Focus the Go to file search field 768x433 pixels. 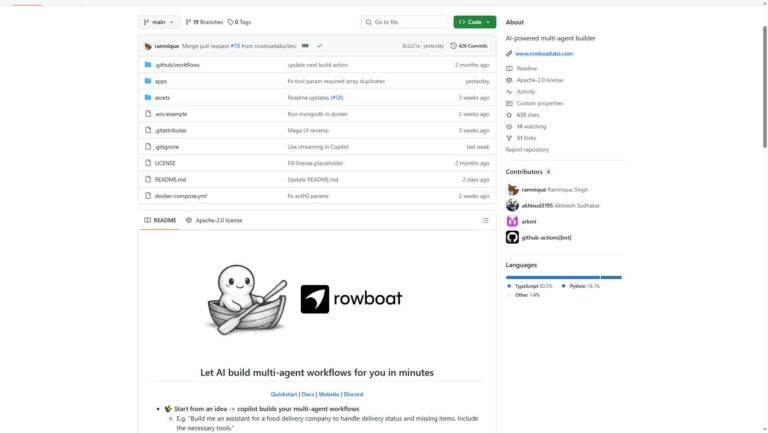pyautogui.click(x=404, y=22)
